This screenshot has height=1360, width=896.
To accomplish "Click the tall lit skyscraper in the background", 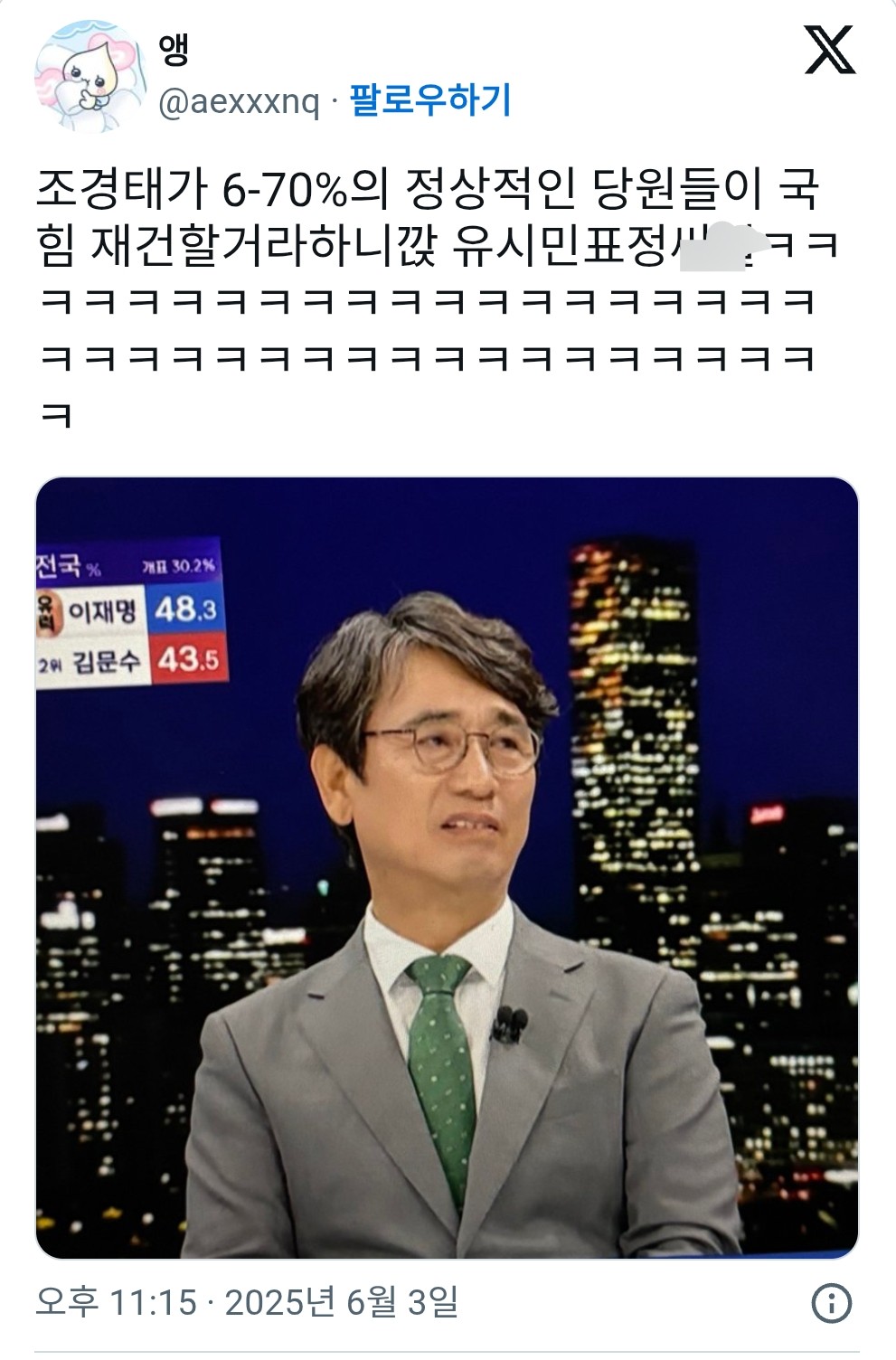I will (635, 723).
